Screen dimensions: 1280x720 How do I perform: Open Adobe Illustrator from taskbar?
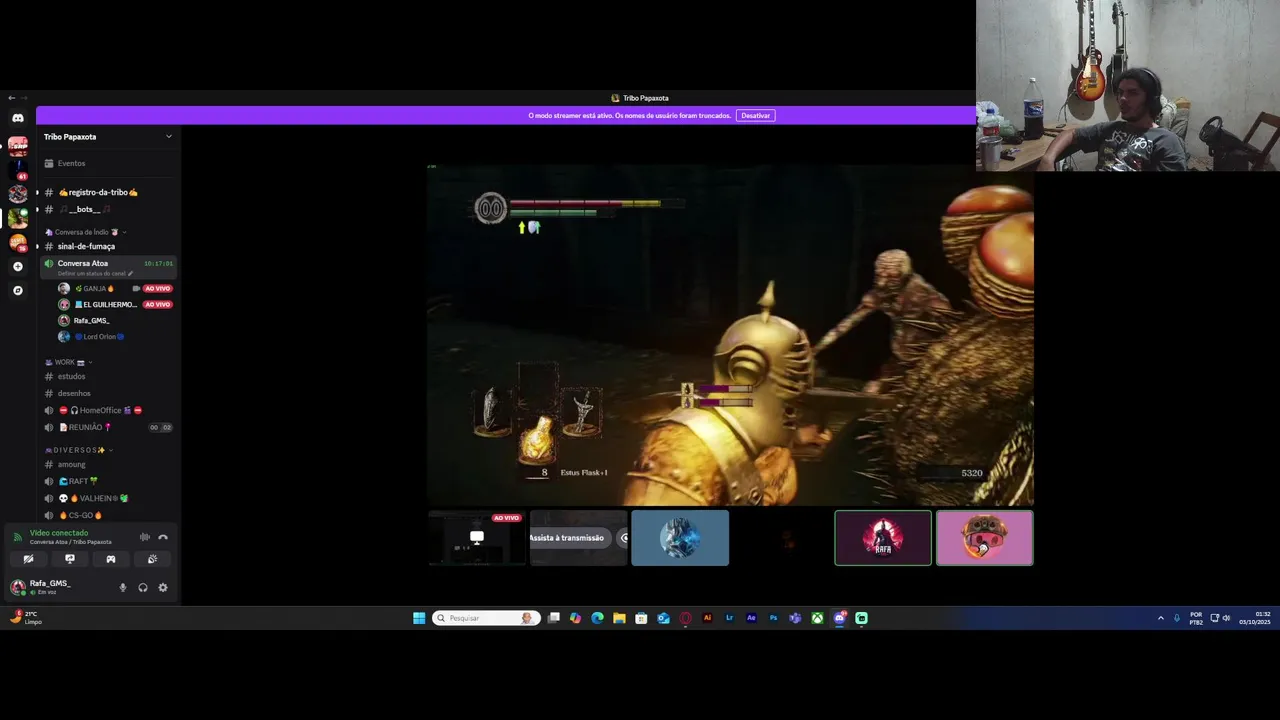click(707, 618)
